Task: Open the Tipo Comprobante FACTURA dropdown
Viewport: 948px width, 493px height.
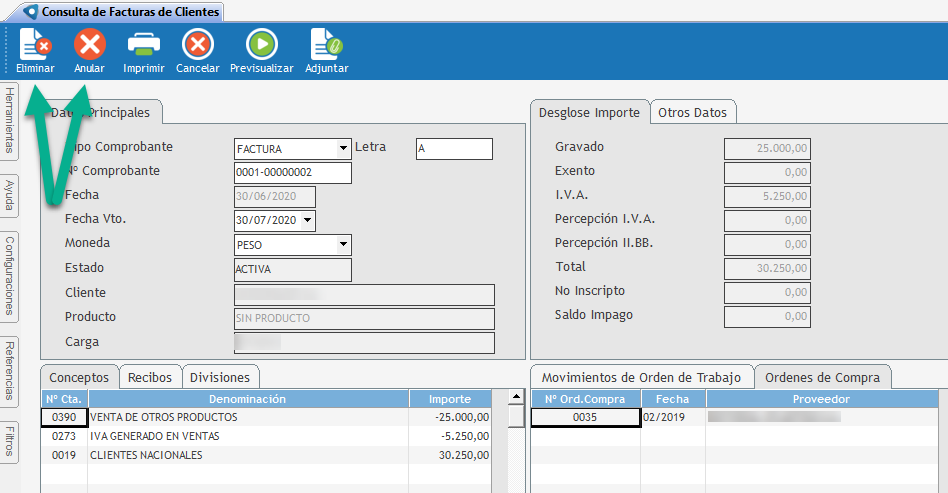Action: [x=344, y=149]
